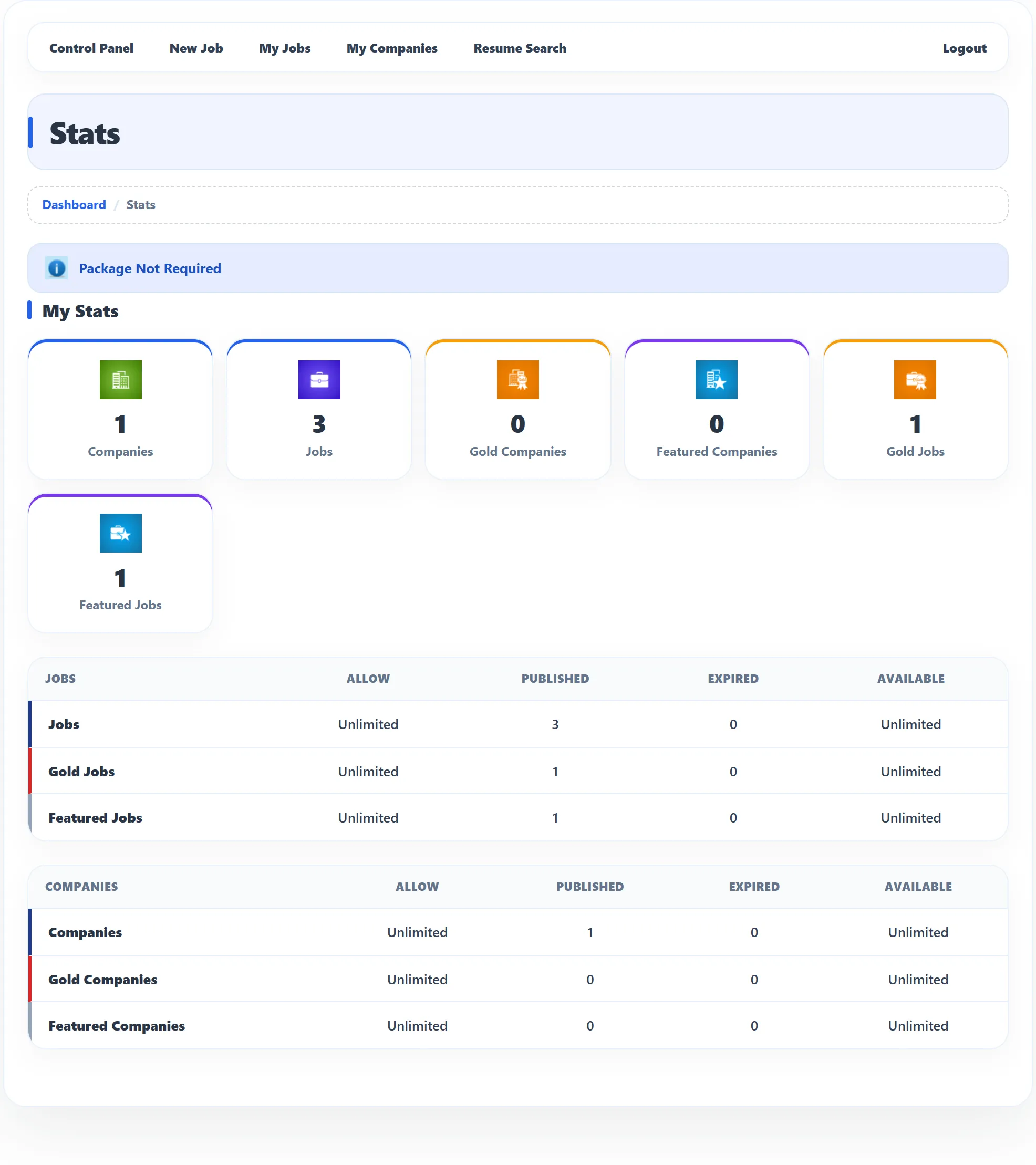Click the count 0 on the Gold Companies card
This screenshot has width=1036, height=1165.
(517, 424)
